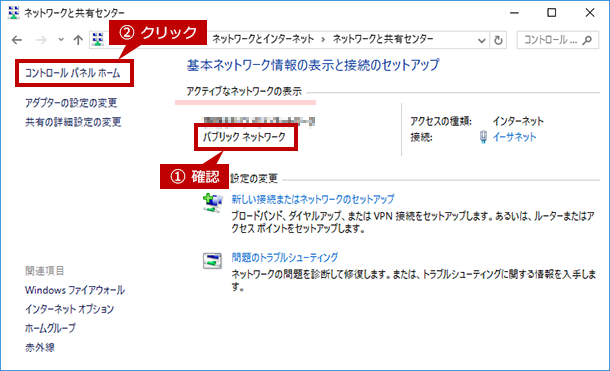Viewport: 610px width, 371px height.
Task: Click the 基本ネットワーク情報の表示と接続のセットアップ heading
Action: [x=313, y=65]
